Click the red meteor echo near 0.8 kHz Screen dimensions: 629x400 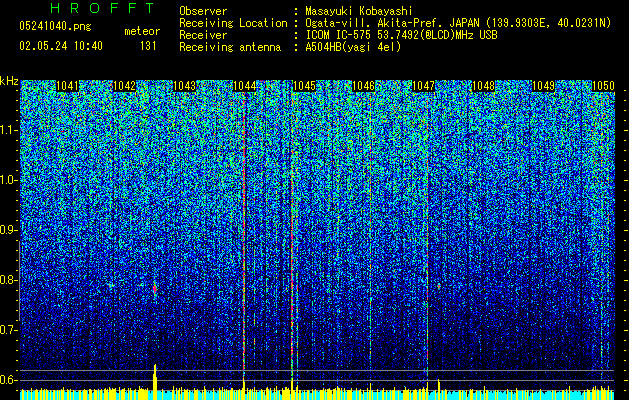pyautogui.click(x=155, y=288)
